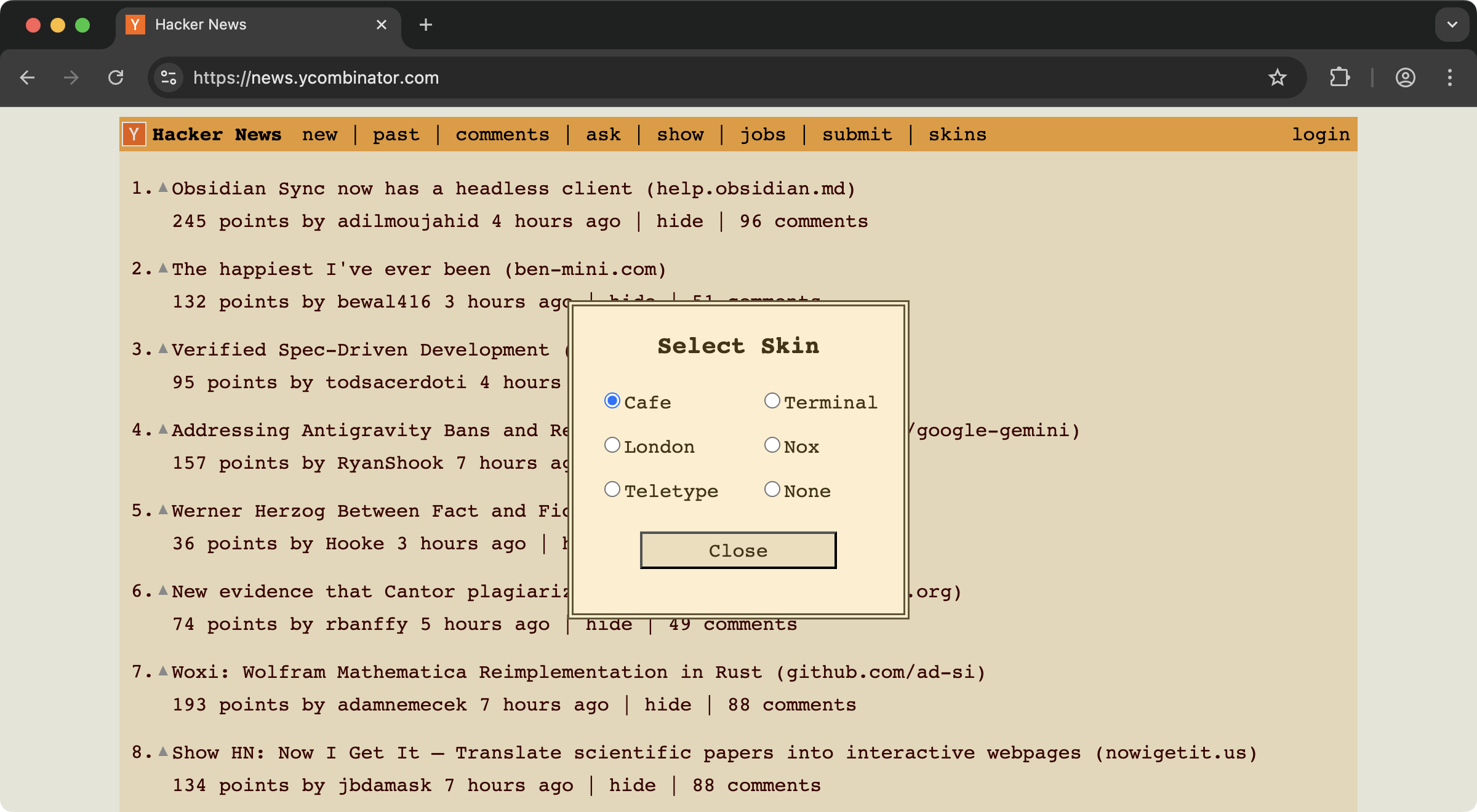Select the Terminal skin radio button
Viewport: 1477px width, 812px height.
[772, 401]
